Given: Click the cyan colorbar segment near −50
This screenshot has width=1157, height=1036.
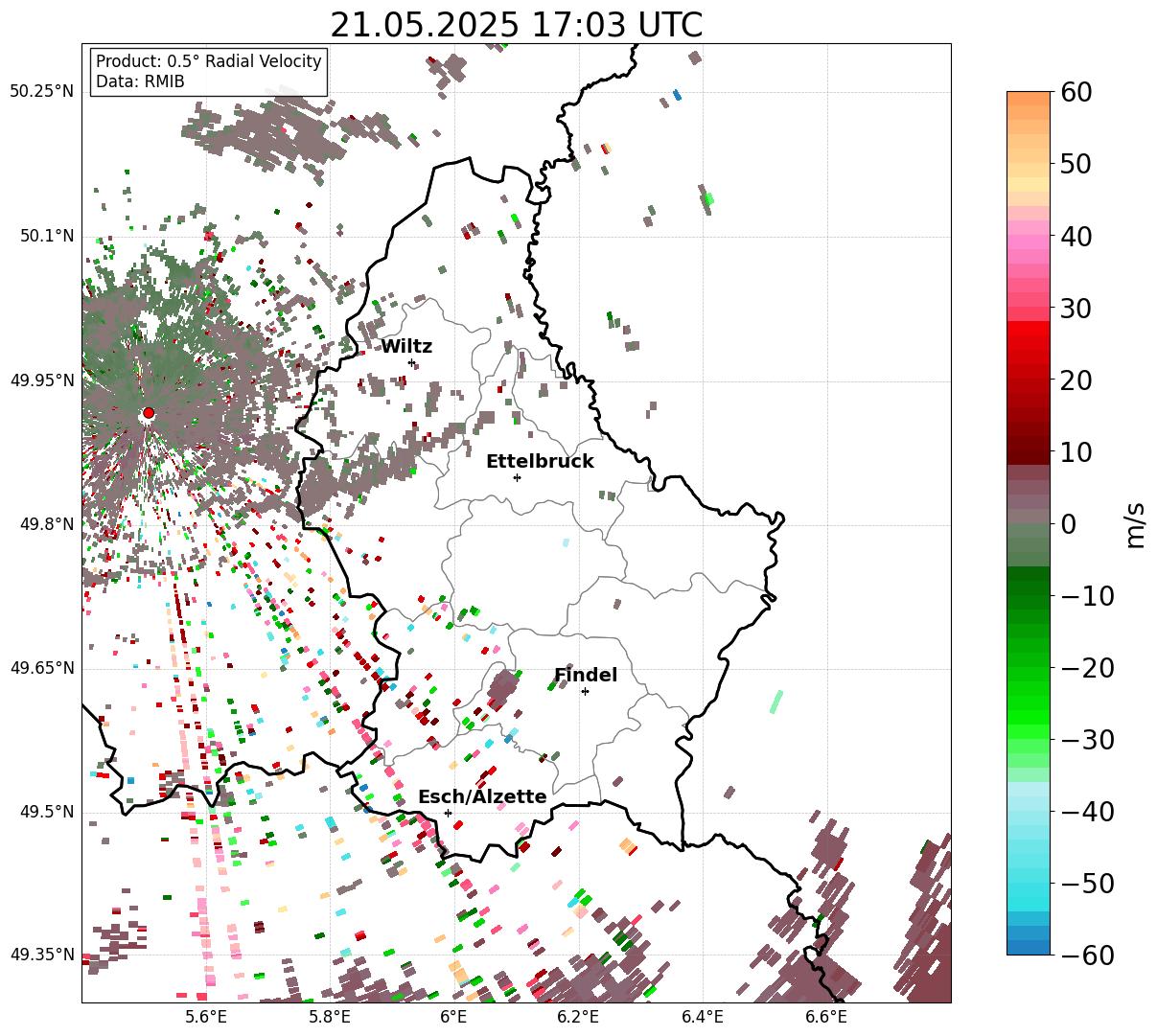Looking at the screenshot, I should [x=1029, y=891].
